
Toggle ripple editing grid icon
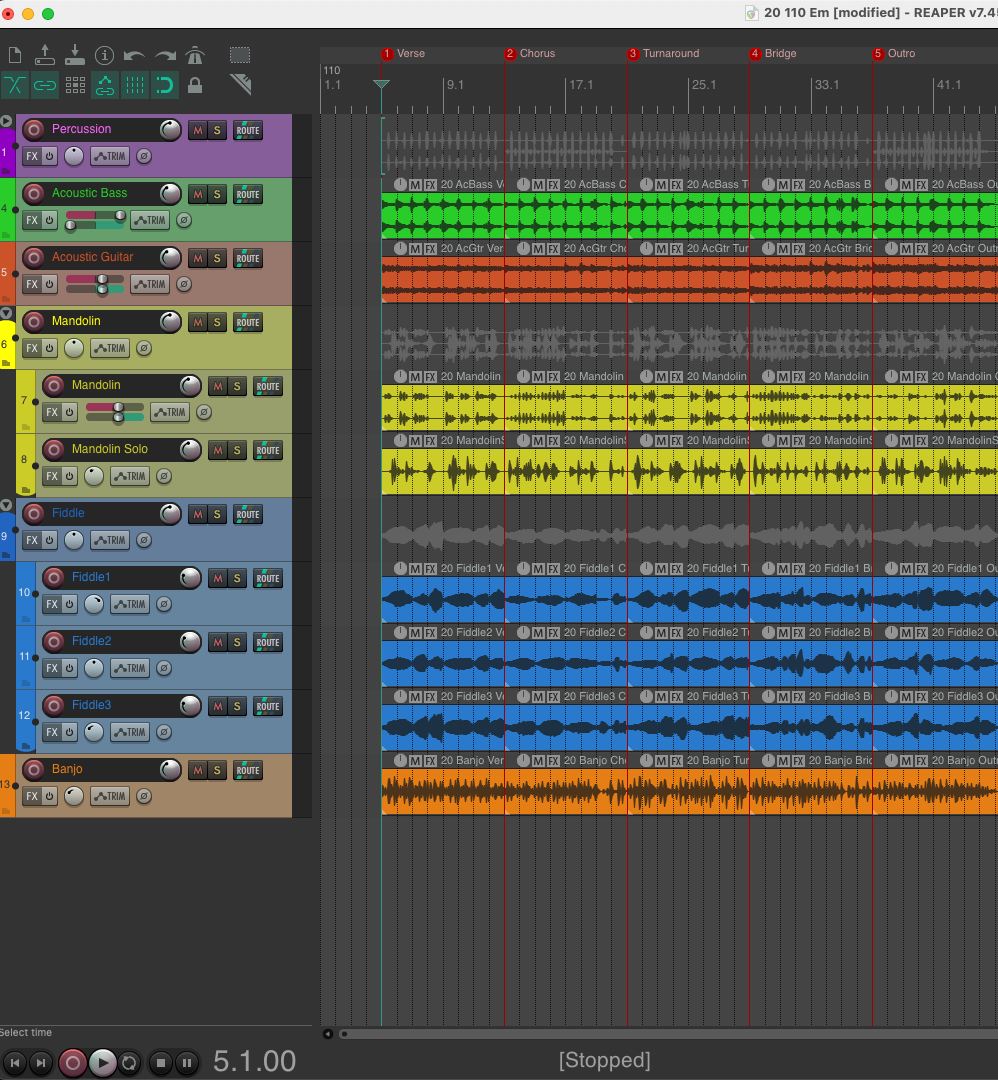click(75, 85)
